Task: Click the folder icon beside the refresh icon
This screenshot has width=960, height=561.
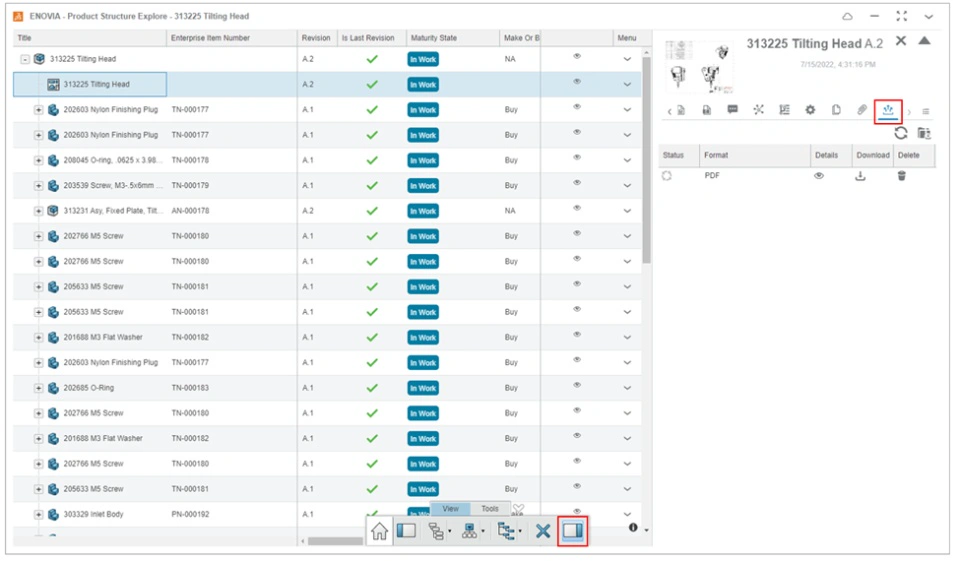Action: [x=924, y=133]
